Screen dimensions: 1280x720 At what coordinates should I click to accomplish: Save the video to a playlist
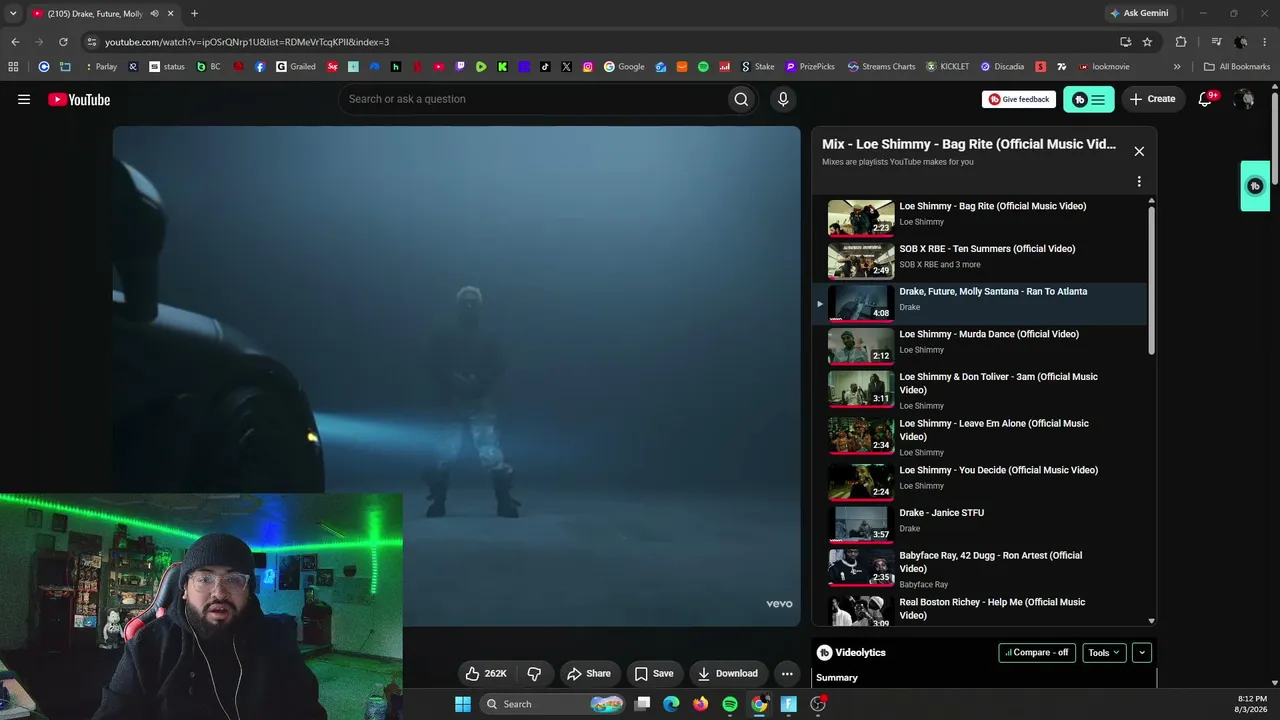654,674
